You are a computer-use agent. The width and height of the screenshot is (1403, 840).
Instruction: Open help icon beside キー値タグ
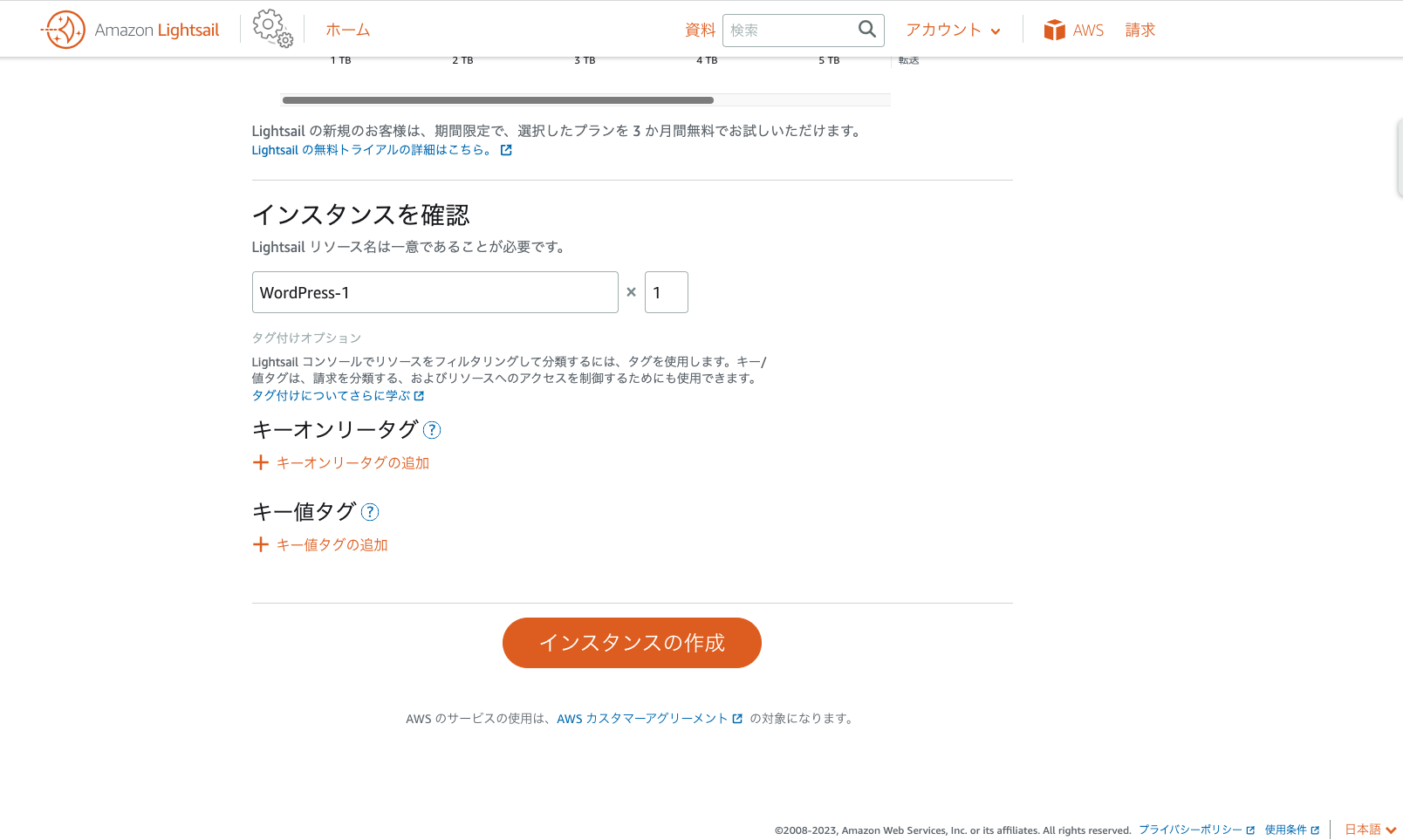click(x=370, y=512)
